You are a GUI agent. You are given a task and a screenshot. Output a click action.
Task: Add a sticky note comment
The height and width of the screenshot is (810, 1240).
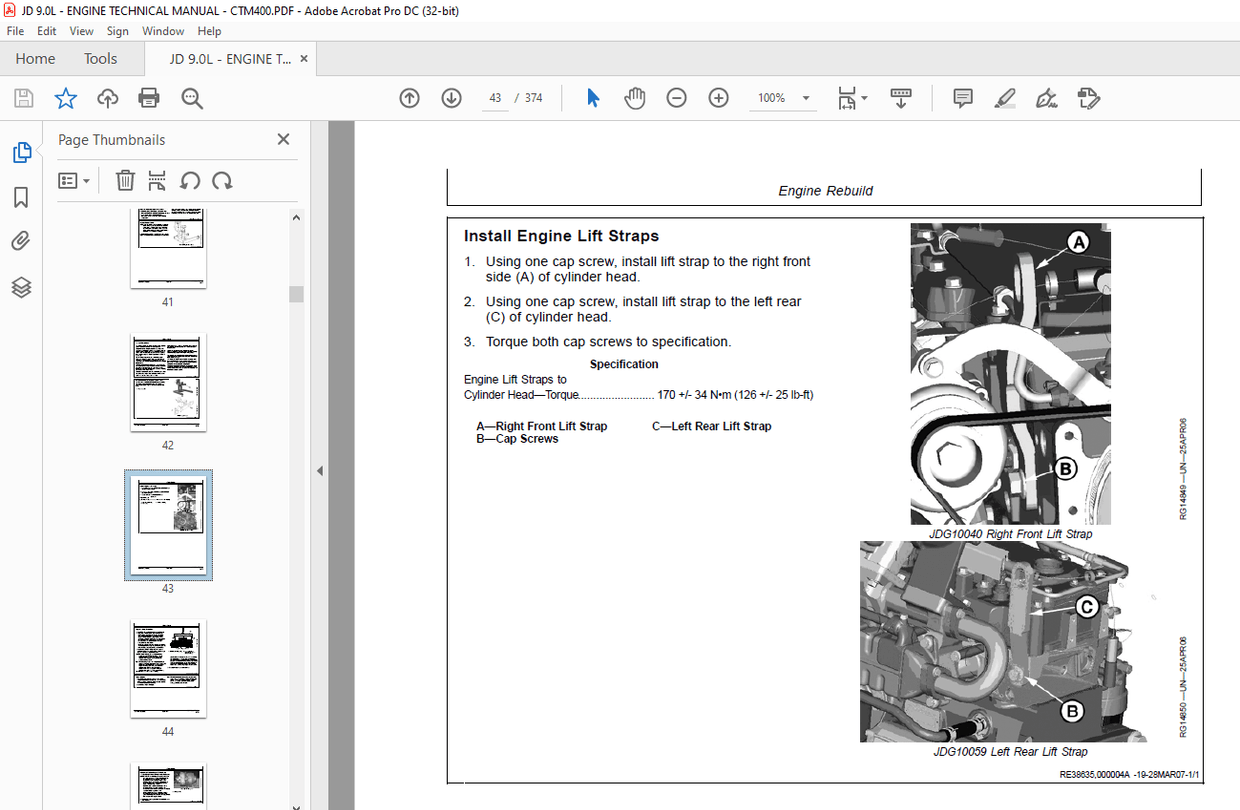coord(962,97)
